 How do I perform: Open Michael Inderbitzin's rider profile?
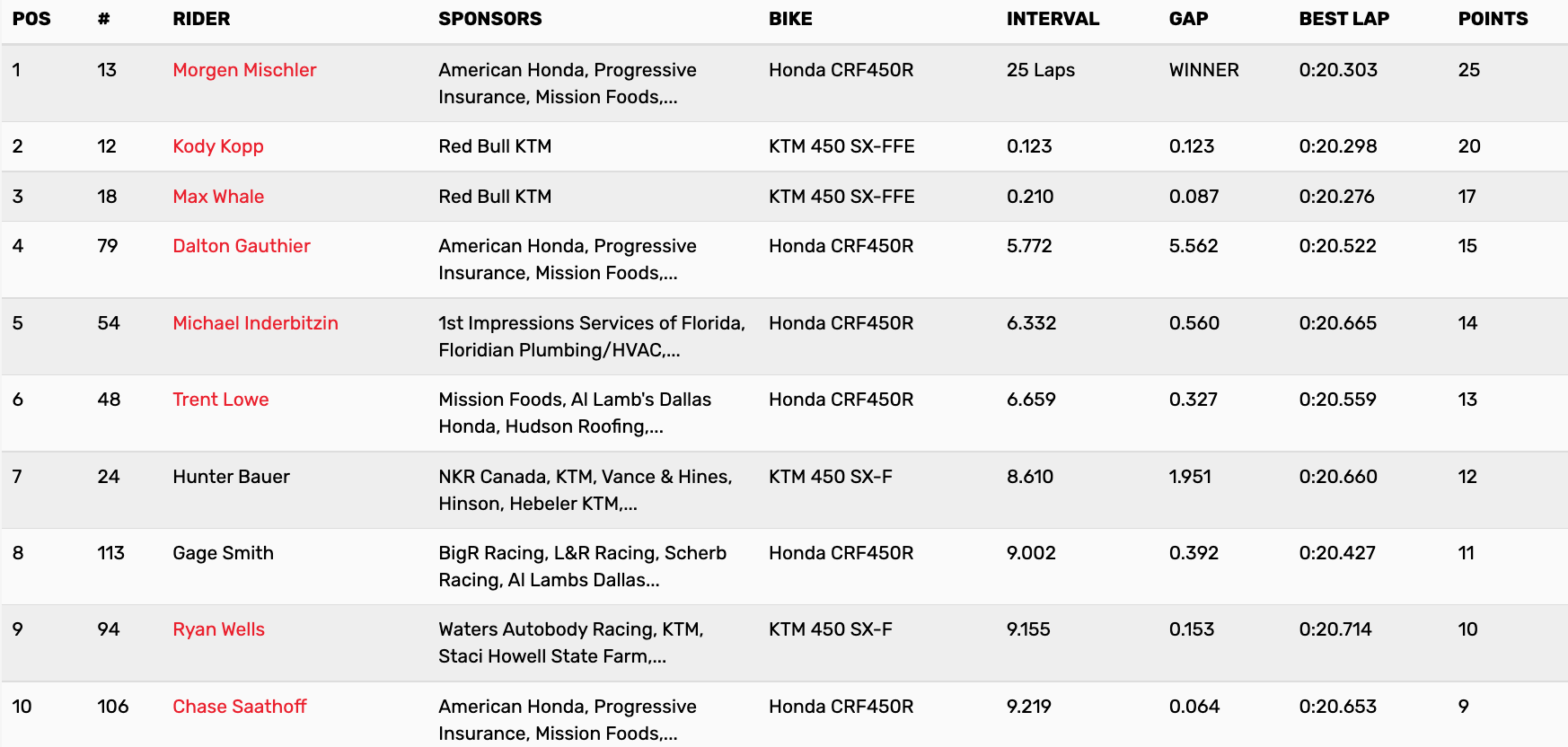click(x=255, y=323)
